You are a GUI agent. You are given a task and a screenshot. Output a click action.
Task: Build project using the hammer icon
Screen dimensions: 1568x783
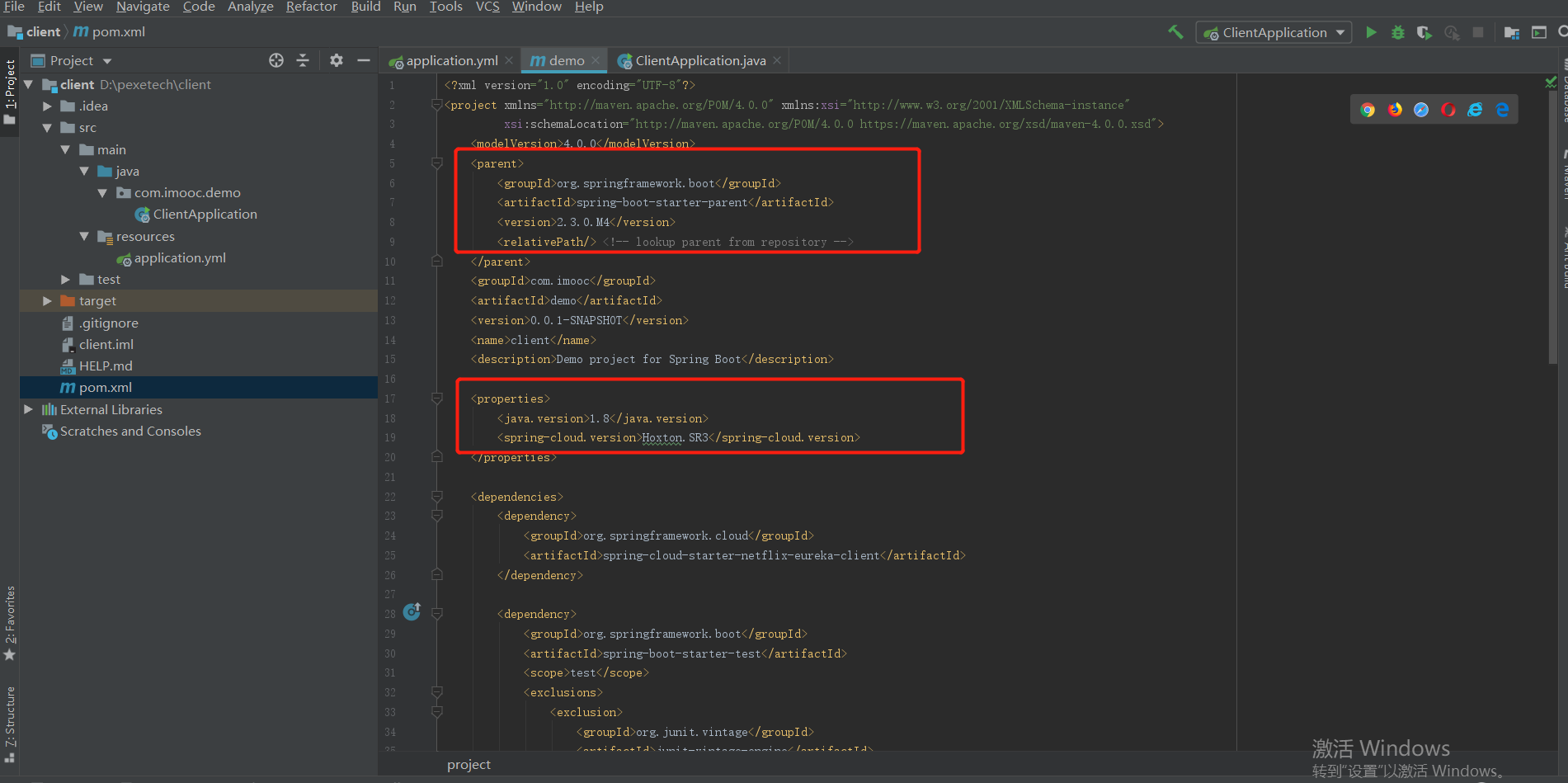pos(1175,32)
